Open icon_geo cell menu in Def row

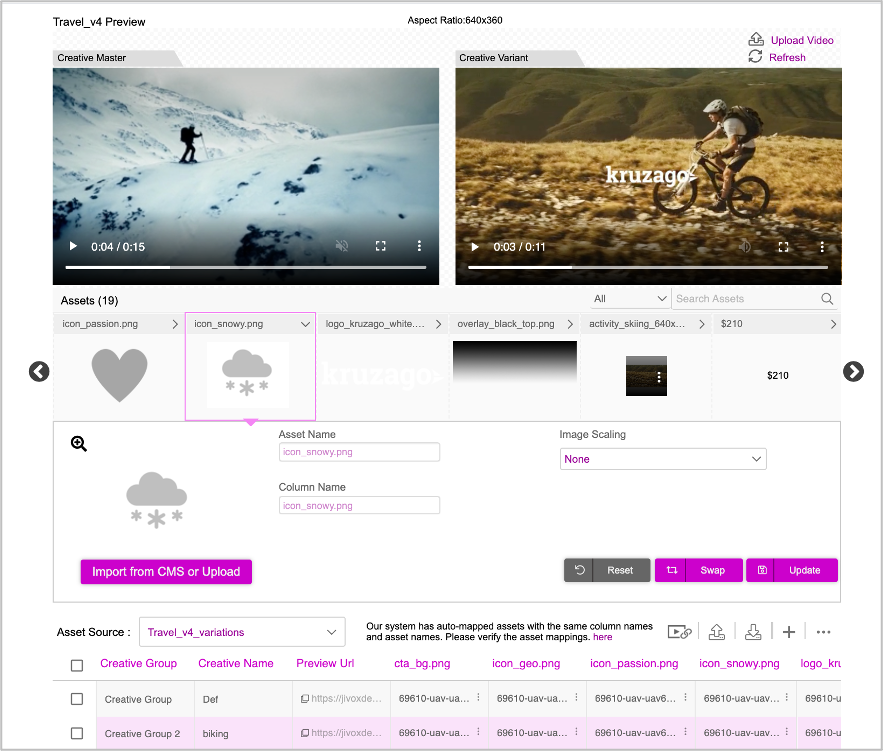pyautogui.click(x=576, y=697)
